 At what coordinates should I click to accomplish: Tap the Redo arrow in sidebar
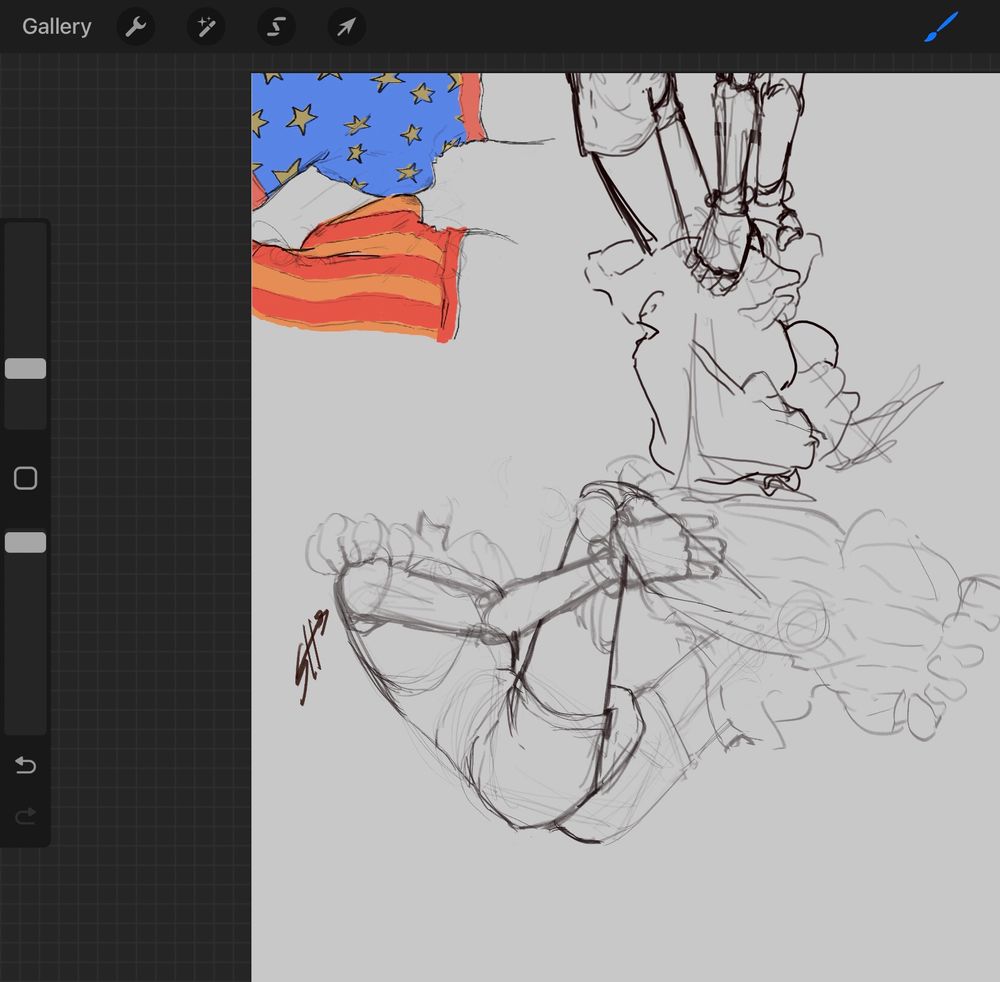point(26,816)
